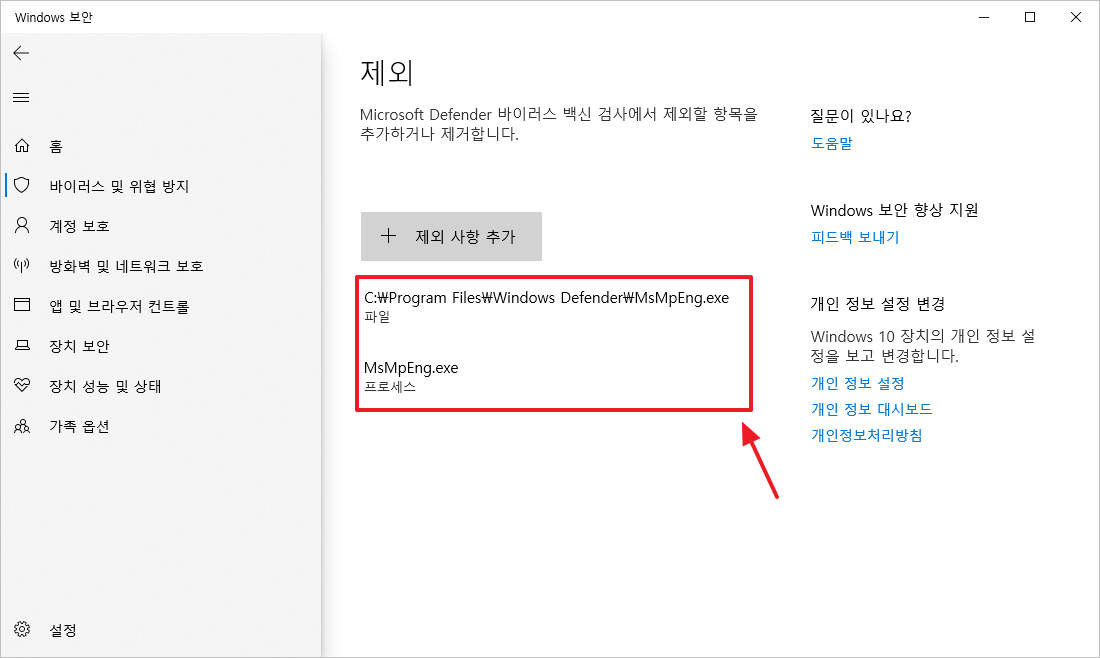
Task: Click the 설정 gear icon at bottom
Action: point(22,630)
